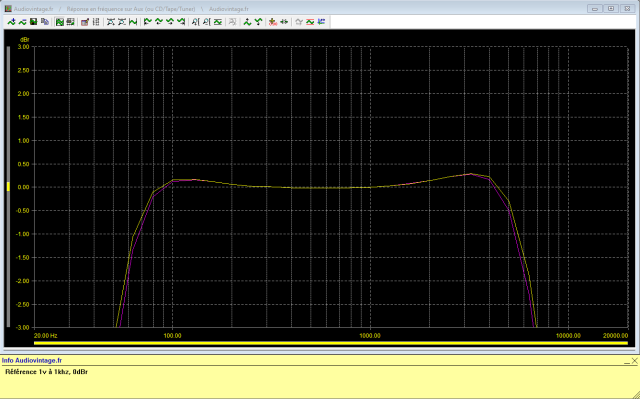The image size is (640, 399).
Task: Click the yellow horizontal frequency range bar
Action: [331, 344]
